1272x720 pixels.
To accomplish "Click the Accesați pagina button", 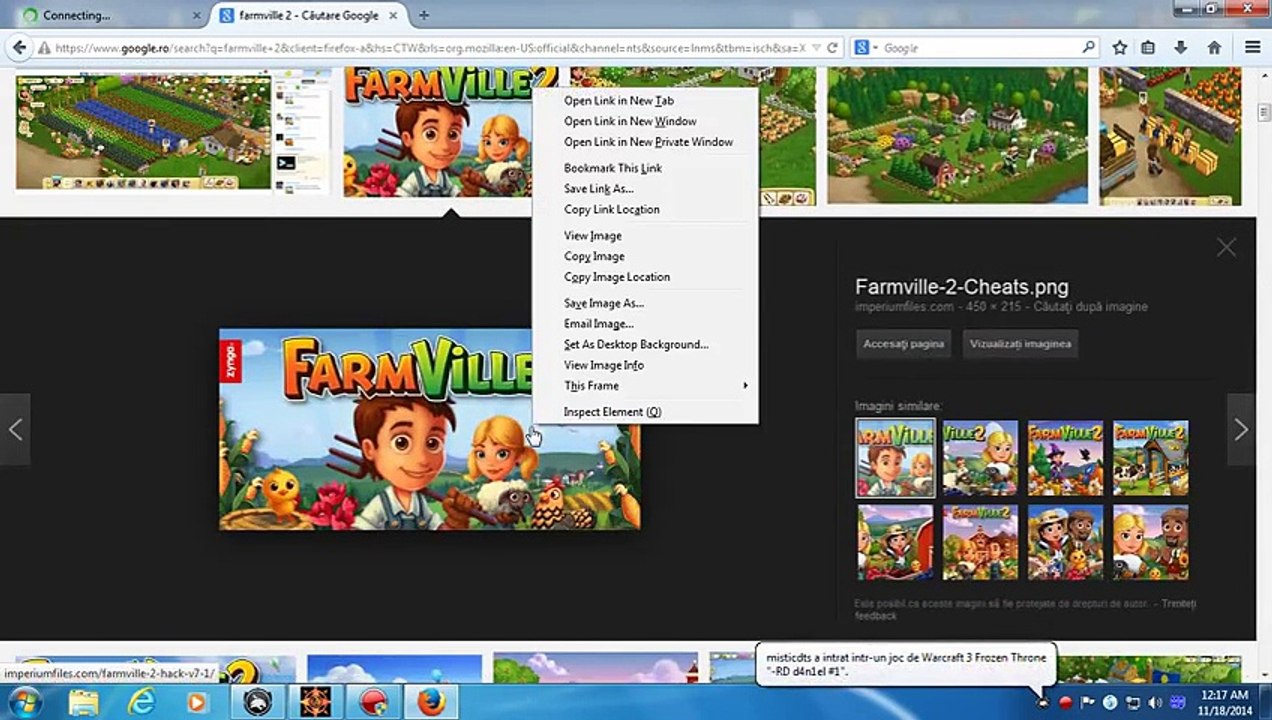I will tap(903, 344).
